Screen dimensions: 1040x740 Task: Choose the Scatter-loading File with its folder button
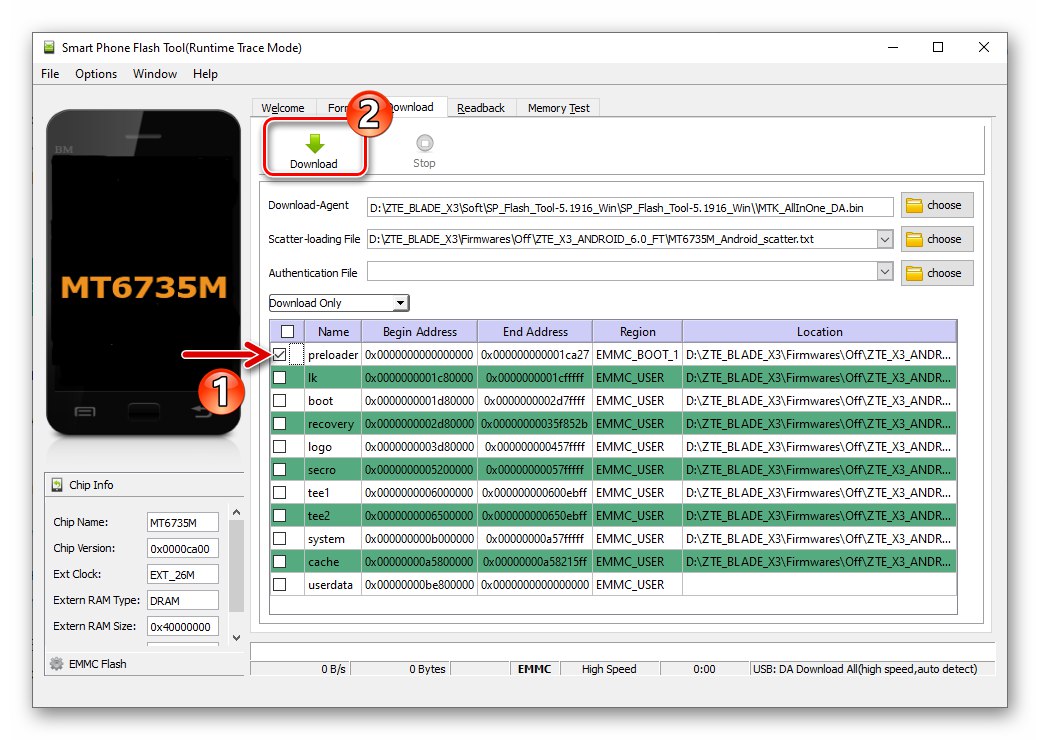point(937,239)
